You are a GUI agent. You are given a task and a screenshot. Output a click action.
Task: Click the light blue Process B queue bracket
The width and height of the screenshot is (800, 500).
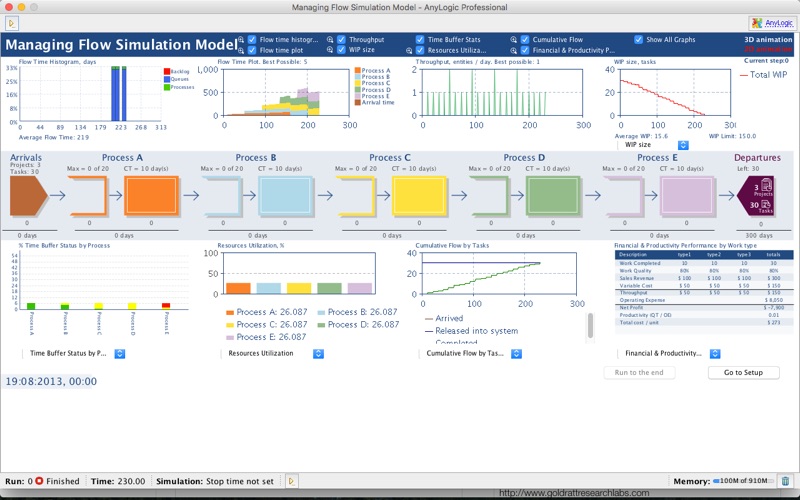coord(222,195)
